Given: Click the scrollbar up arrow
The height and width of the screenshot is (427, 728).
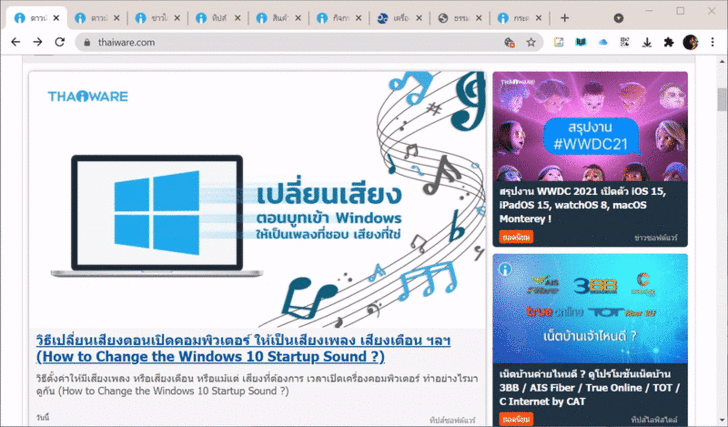Looking at the screenshot, I should point(722,61).
